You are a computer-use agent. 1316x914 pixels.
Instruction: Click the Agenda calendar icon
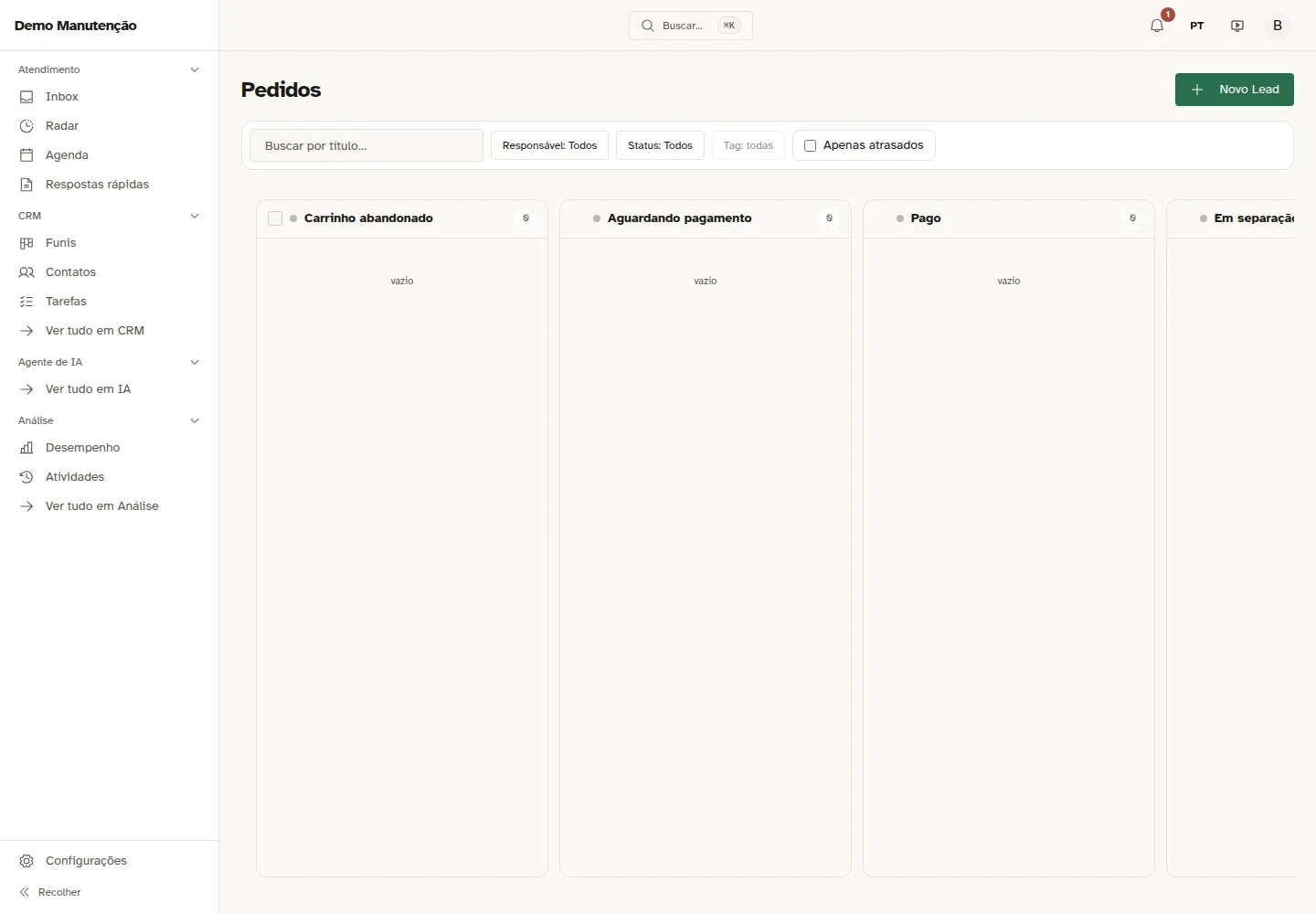tap(27, 155)
